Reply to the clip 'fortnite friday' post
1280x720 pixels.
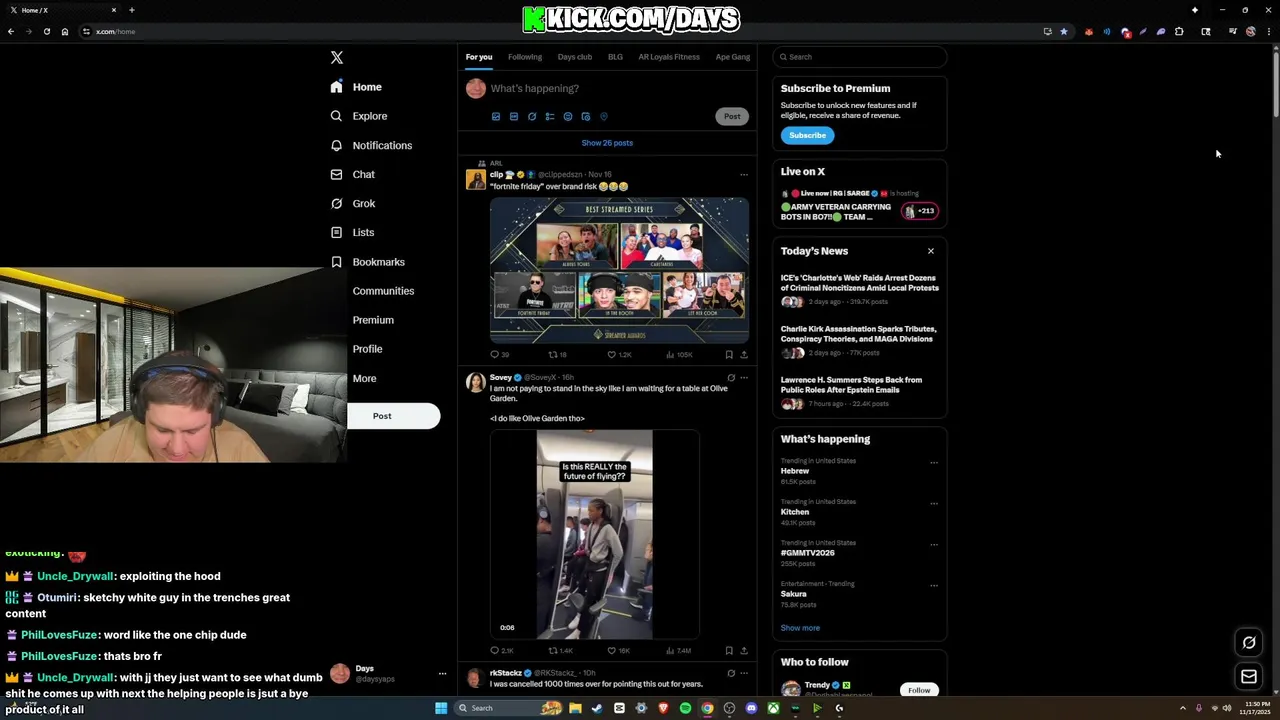coord(499,354)
